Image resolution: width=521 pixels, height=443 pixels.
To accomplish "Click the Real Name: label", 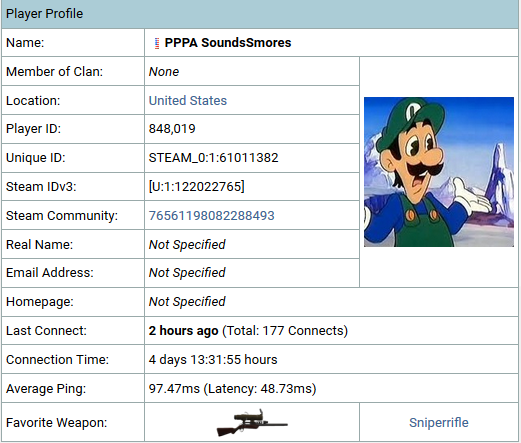I will pos(39,245).
